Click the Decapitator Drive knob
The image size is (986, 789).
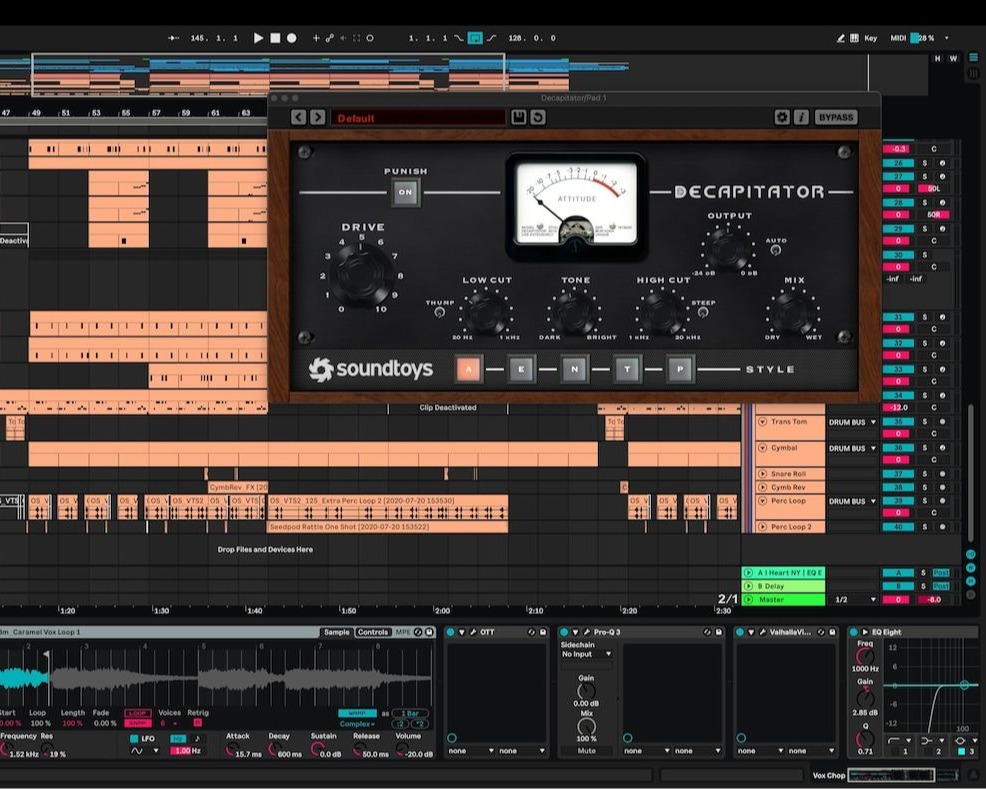[x=362, y=275]
